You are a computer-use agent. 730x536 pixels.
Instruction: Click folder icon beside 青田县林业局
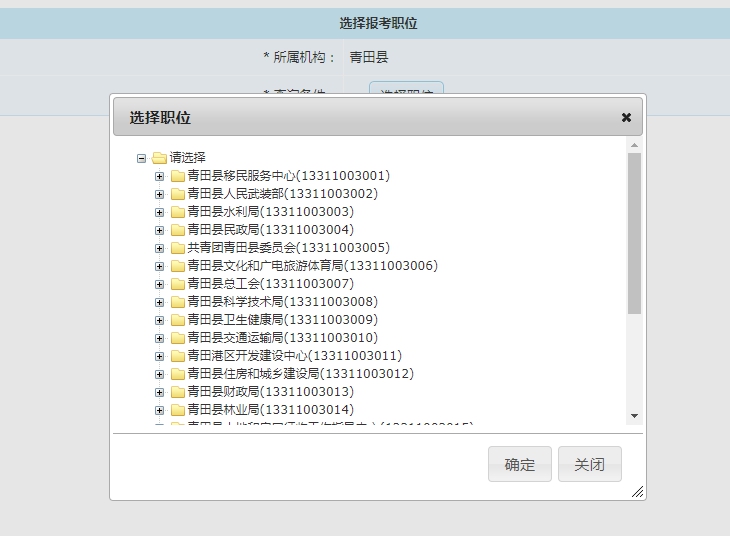178,410
